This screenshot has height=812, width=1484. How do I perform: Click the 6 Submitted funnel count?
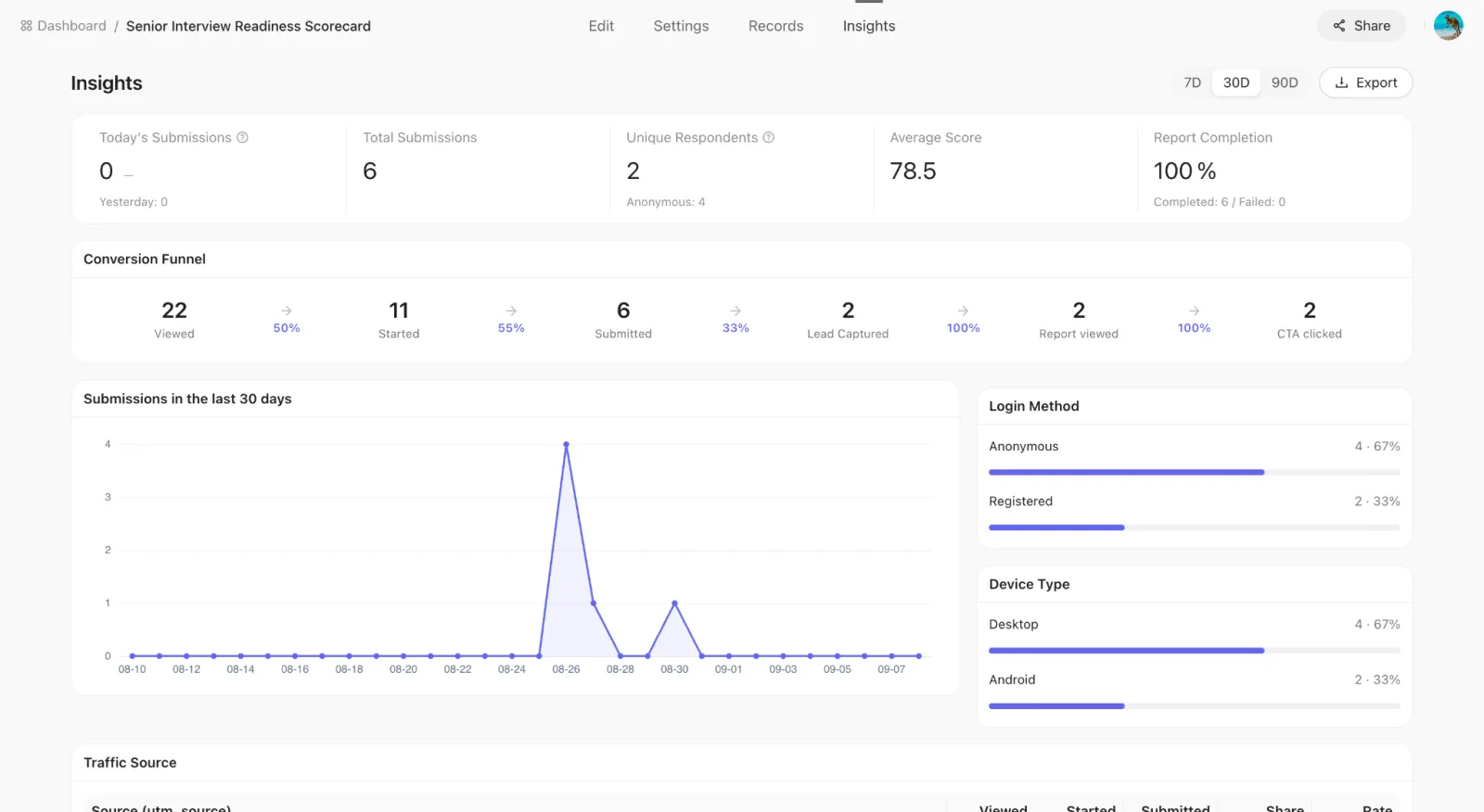click(x=623, y=311)
